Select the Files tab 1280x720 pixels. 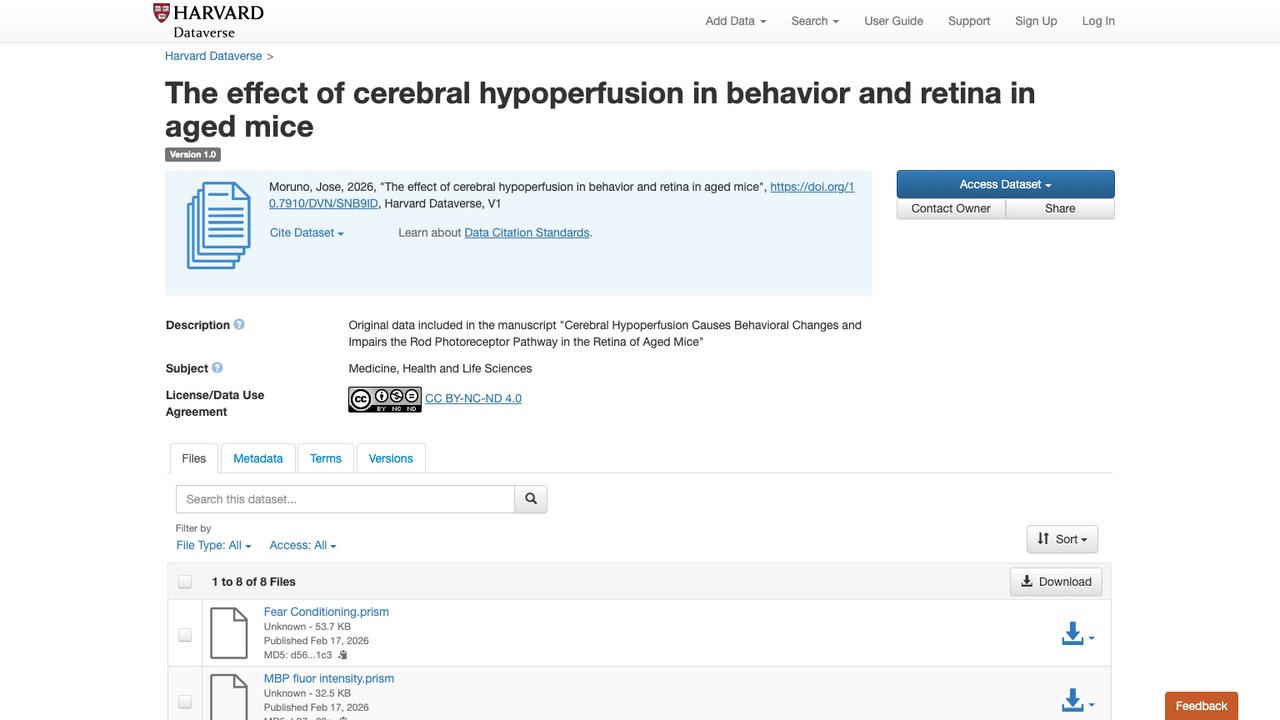[x=194, y=458]
